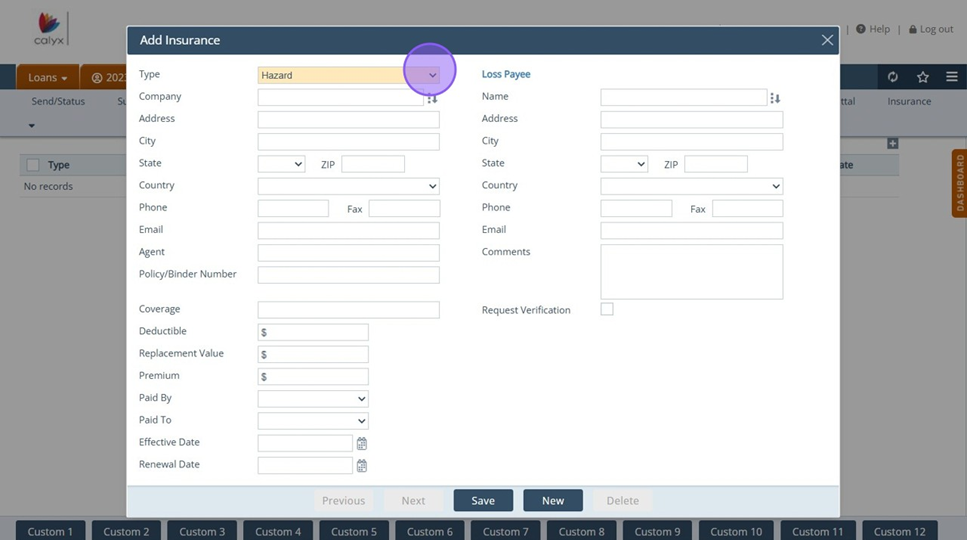Expand the Loss Payee Country dropdown
Viewport: 967px width, 540px height.
(691, 186)
